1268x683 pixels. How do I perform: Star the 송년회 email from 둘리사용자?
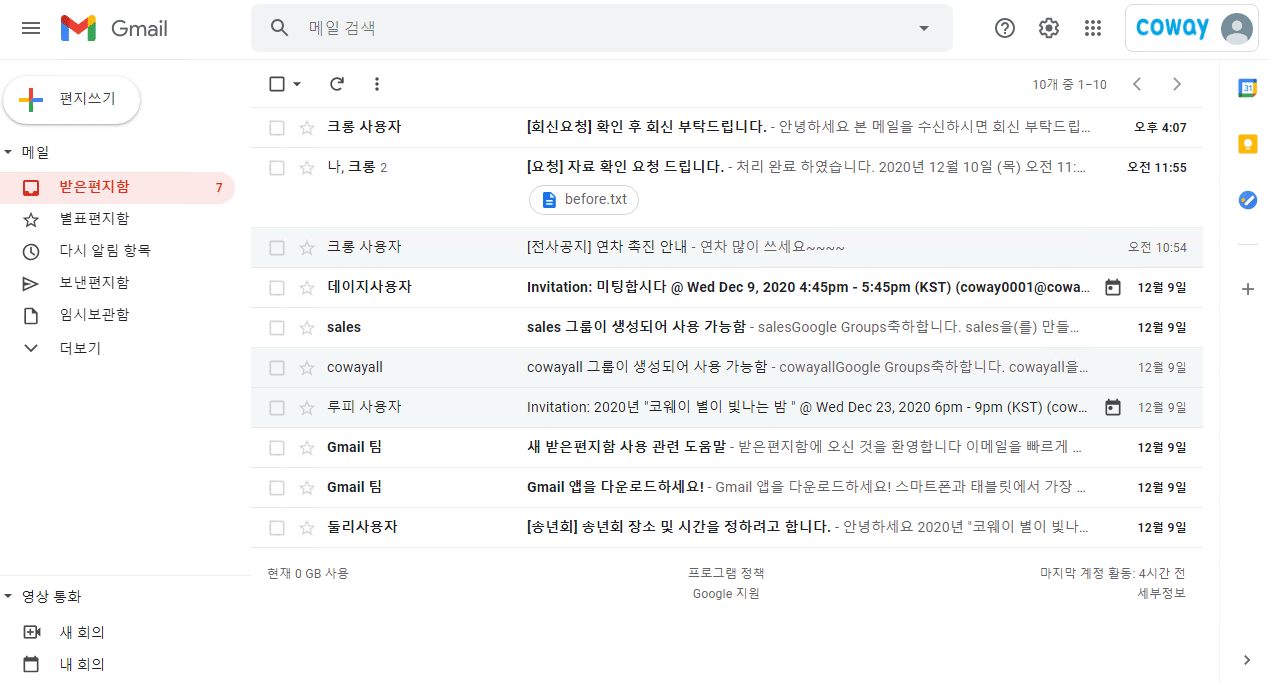(307, 528)
